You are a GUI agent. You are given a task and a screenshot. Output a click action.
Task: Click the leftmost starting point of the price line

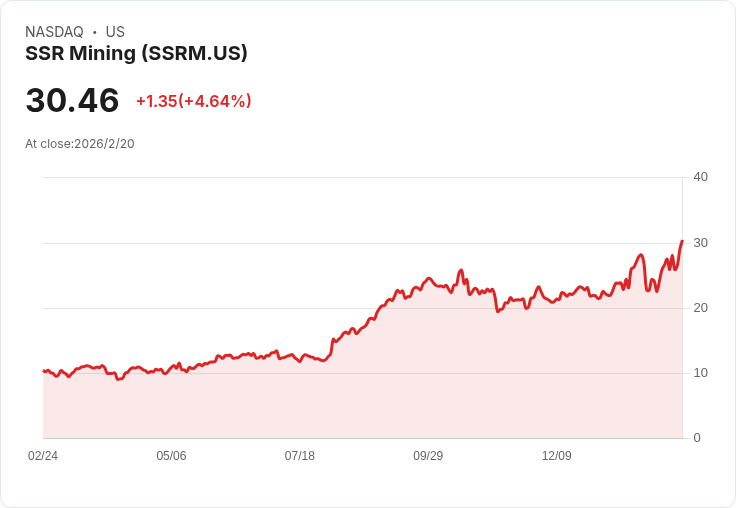point(44,371)
